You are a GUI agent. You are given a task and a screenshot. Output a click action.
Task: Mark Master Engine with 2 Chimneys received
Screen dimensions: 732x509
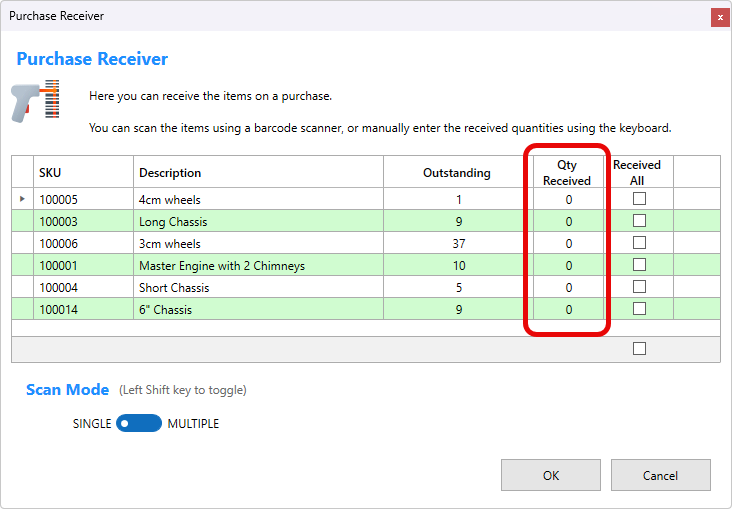pyautogui.click(x=639, y=265)
